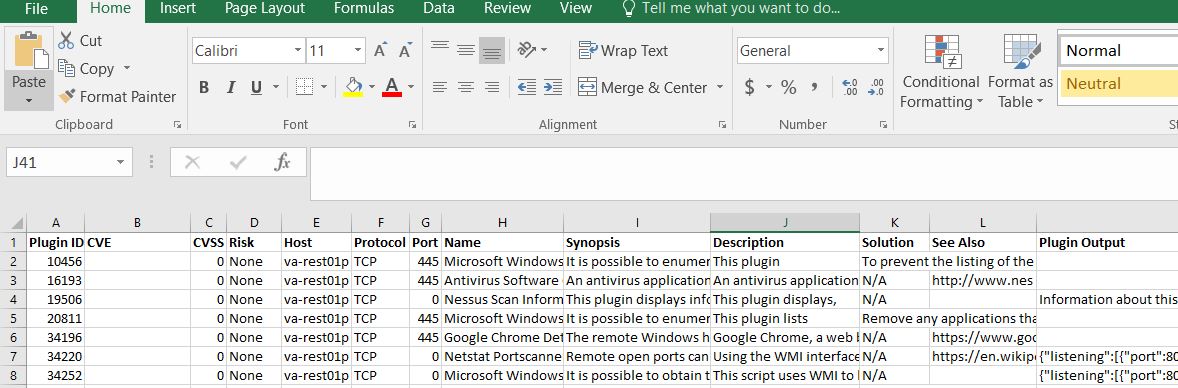The image size is (1178, 388).
Task: Apply Percent Style format
Action: [788, 87]
